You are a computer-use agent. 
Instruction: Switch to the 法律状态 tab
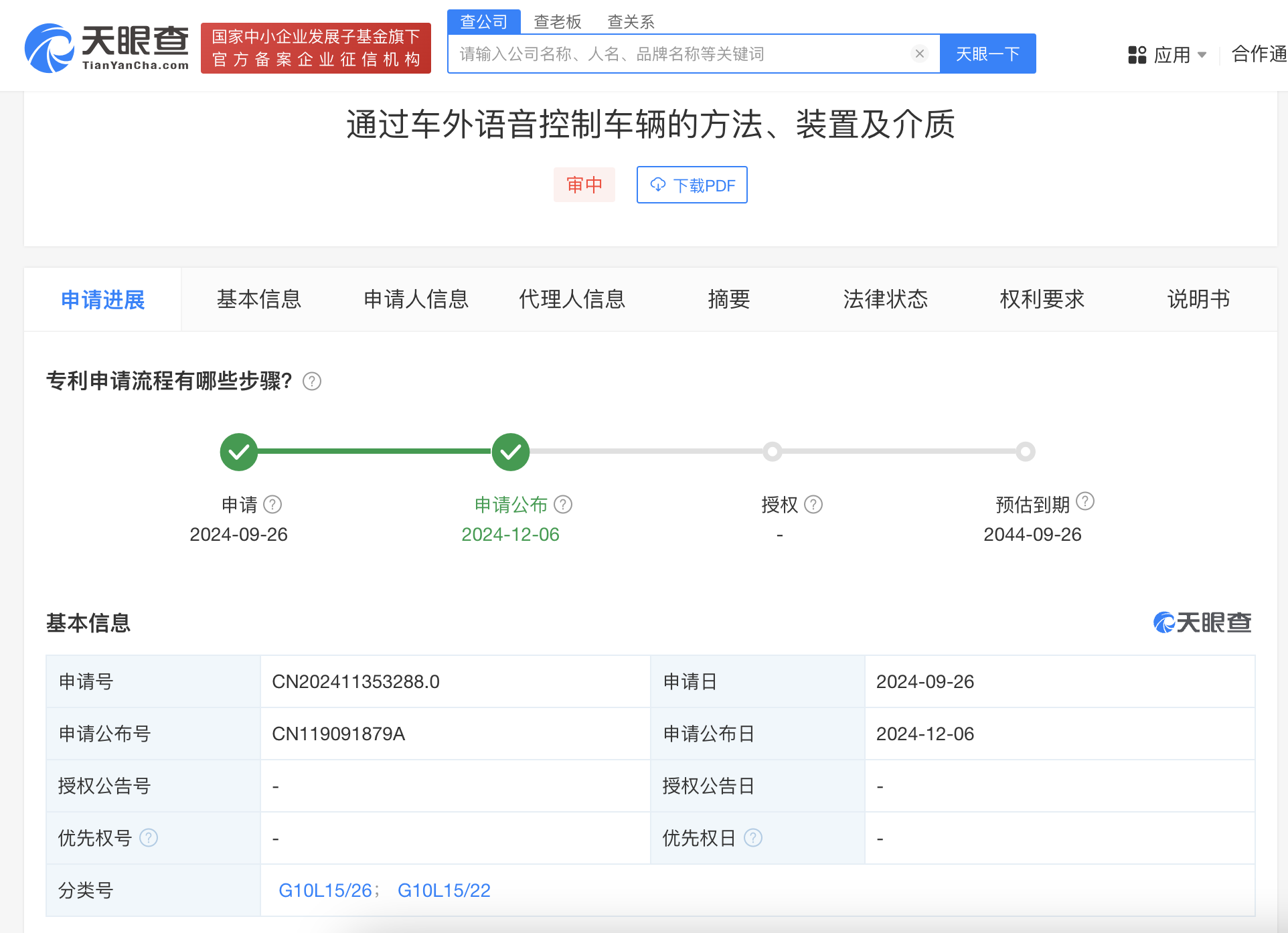[885, 299]
